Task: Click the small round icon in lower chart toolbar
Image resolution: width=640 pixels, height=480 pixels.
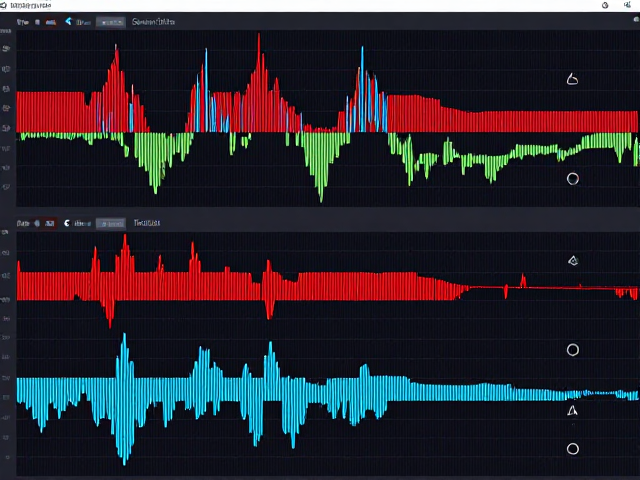Action: [37, 223]
